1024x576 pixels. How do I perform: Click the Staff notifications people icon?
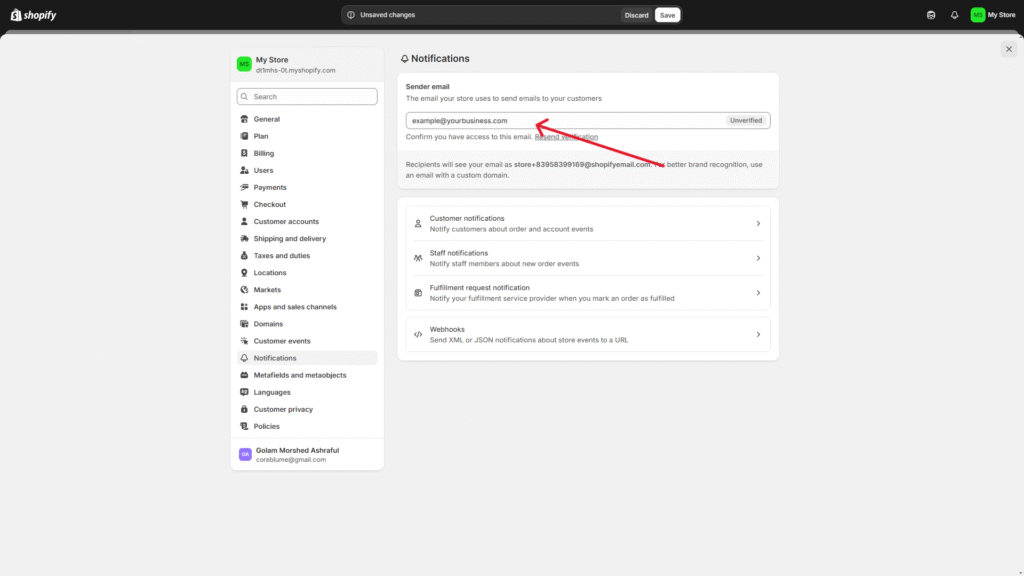pos(418,258)
